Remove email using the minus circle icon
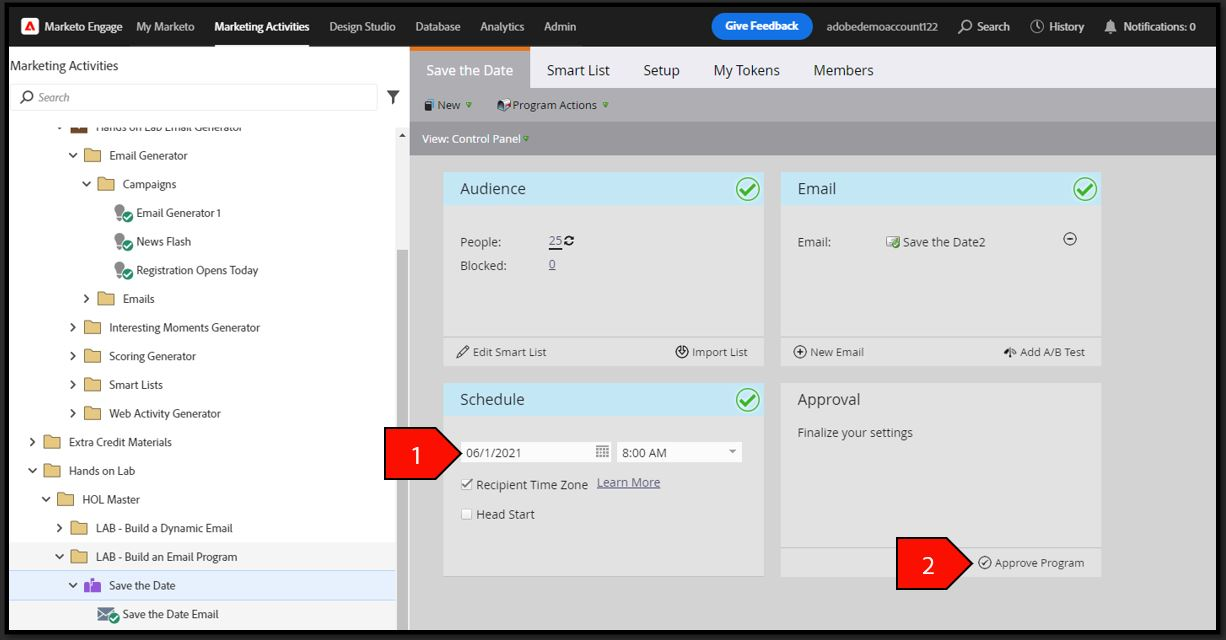Viewport: 1226px width, 640px height. [x=1070, y=239]
